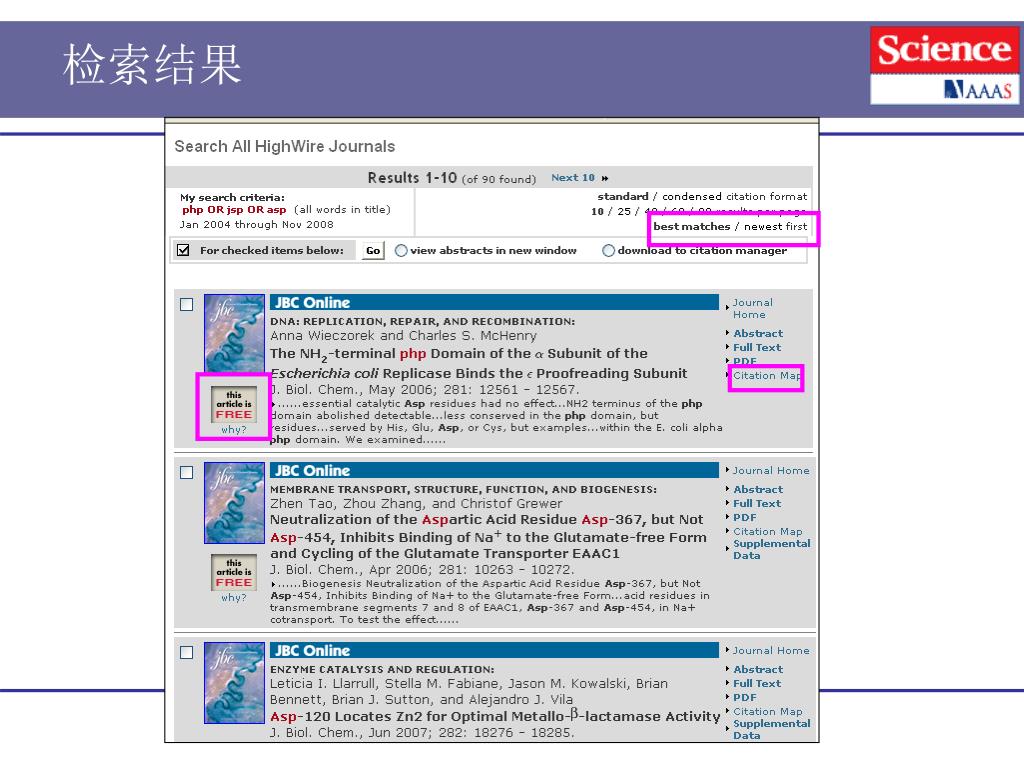Open Abstract of the Wieczorek article
This screenshot has width=1024, height=768.
(x=758, y=333)
